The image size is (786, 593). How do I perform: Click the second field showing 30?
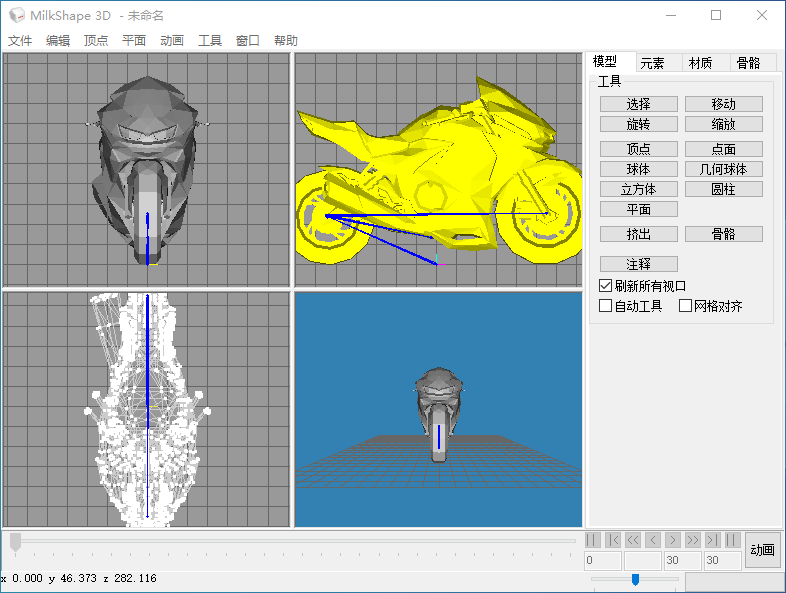pos(723,560)
